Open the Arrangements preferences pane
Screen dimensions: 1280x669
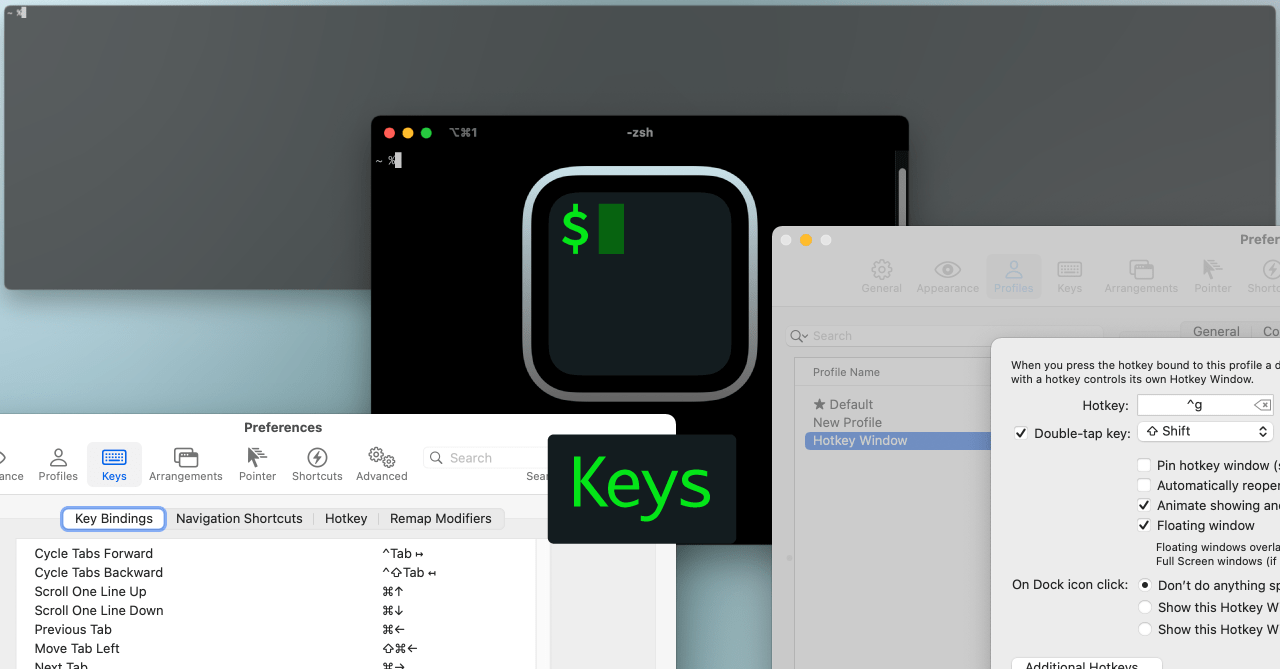tap(185, 463)
